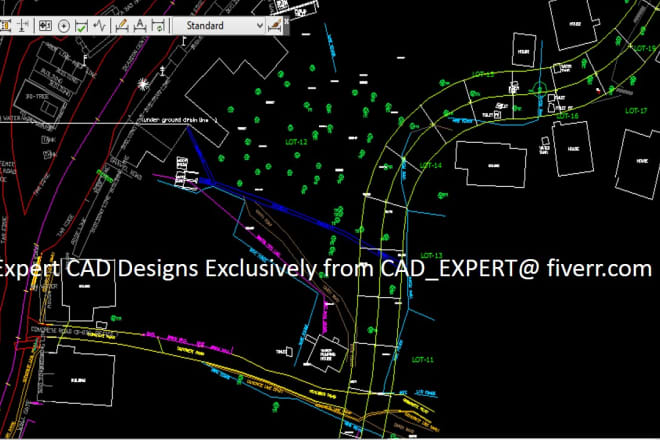The image size is (660, 440).
Task: Select the Jogged Linear dimension tool
Action: pos(100,26)
